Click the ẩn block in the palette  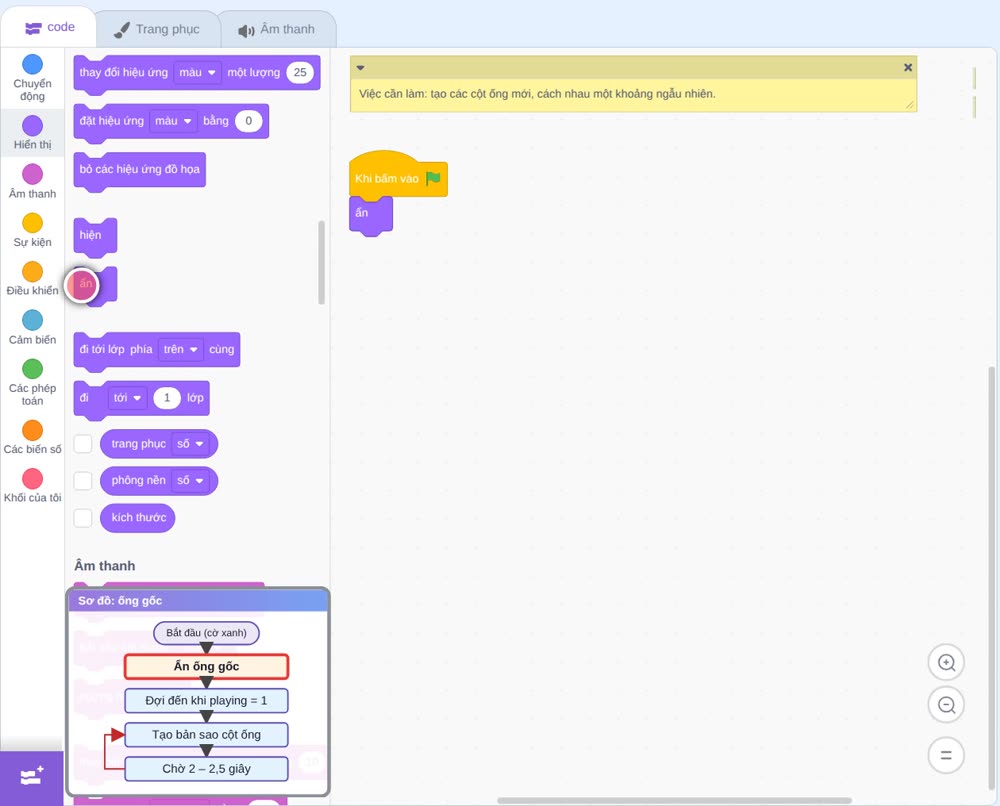[x=95, y=284]
